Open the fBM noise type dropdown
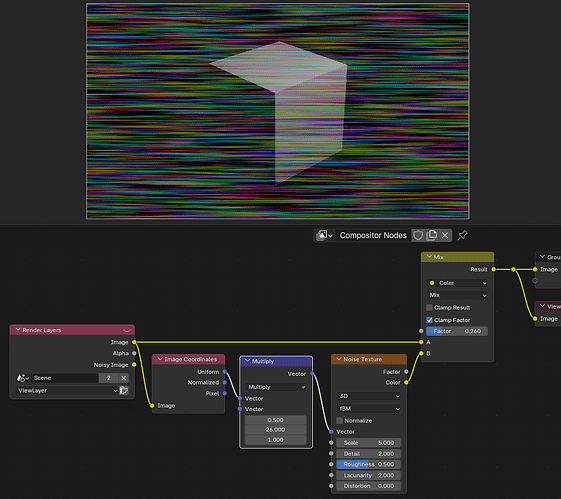This screenshot has height=499, width=561. click(369, 409)
